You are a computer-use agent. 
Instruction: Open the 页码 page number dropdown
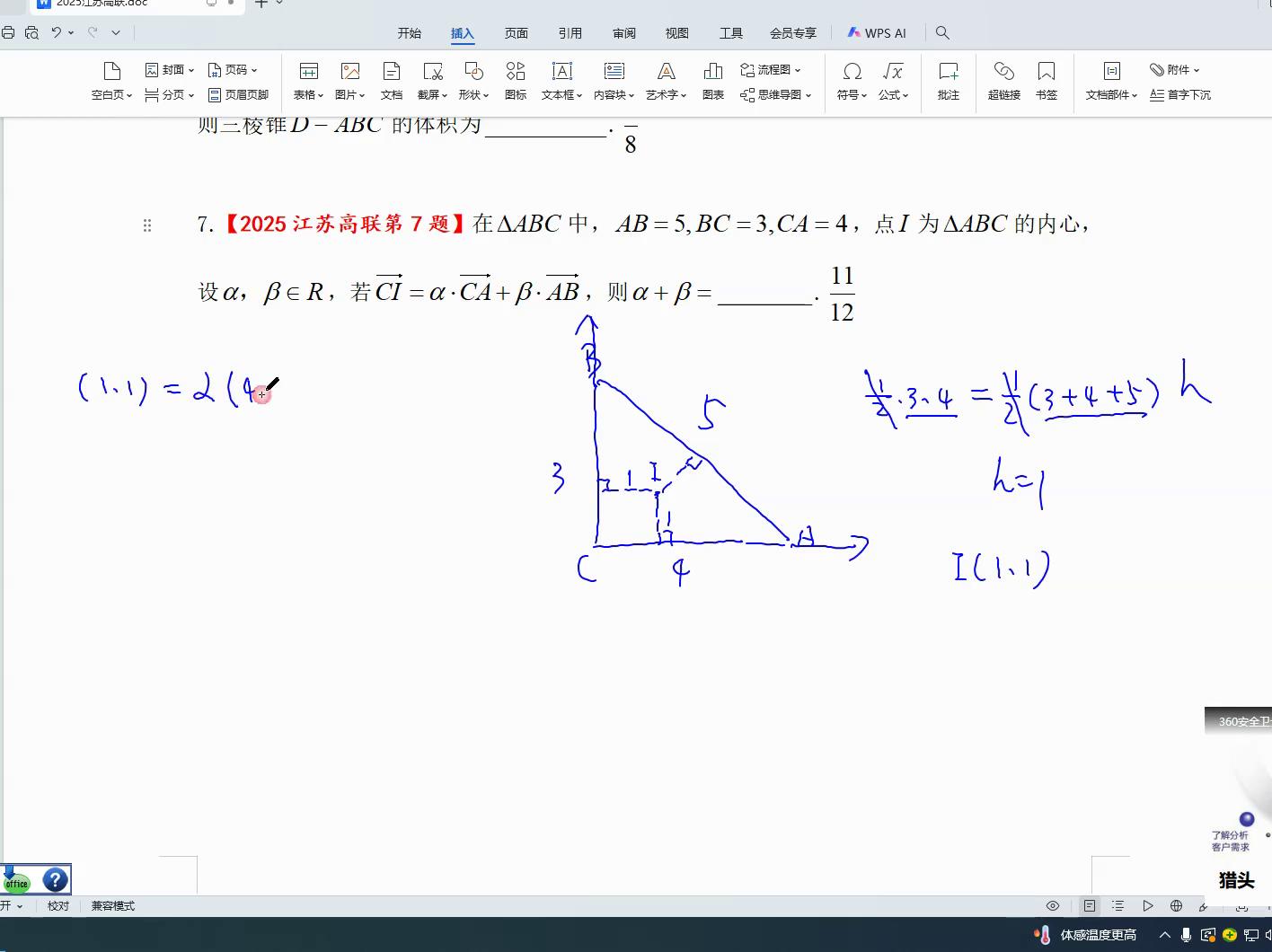[233, 69]
